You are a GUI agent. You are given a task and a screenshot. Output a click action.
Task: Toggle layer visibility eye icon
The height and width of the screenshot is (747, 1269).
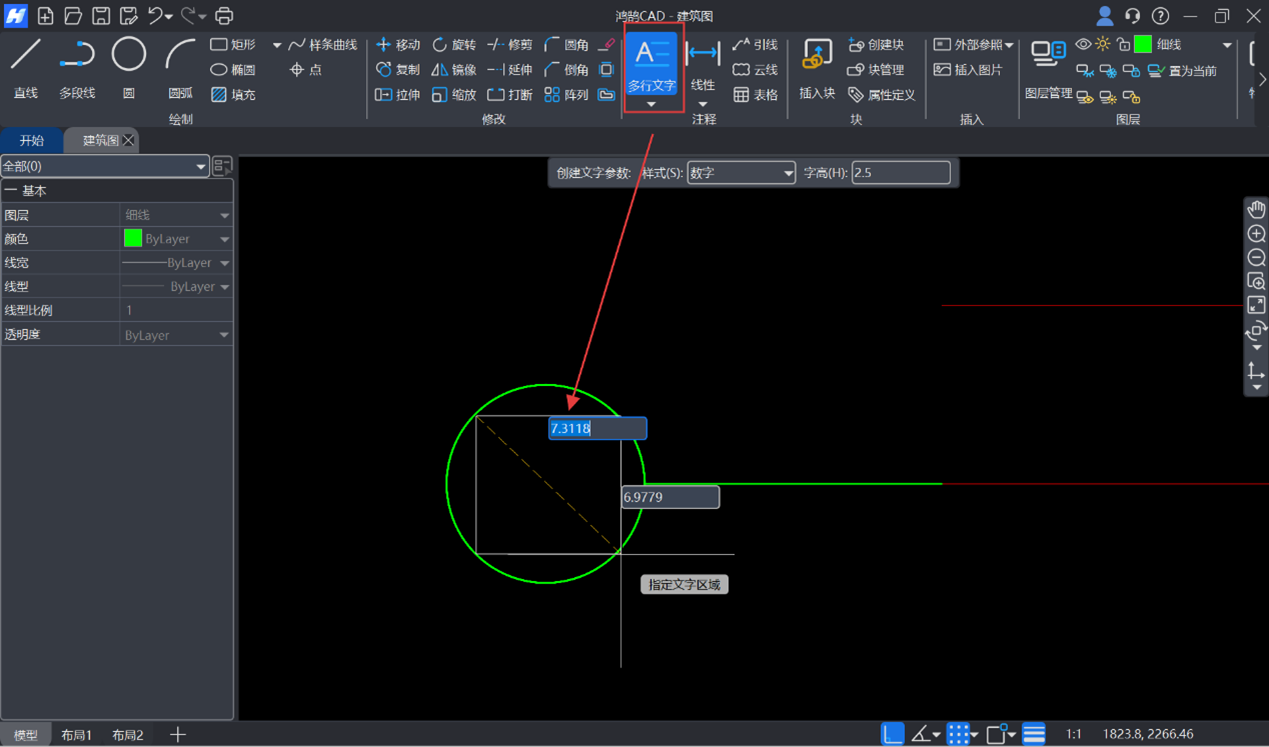[x=1083, y=45]
